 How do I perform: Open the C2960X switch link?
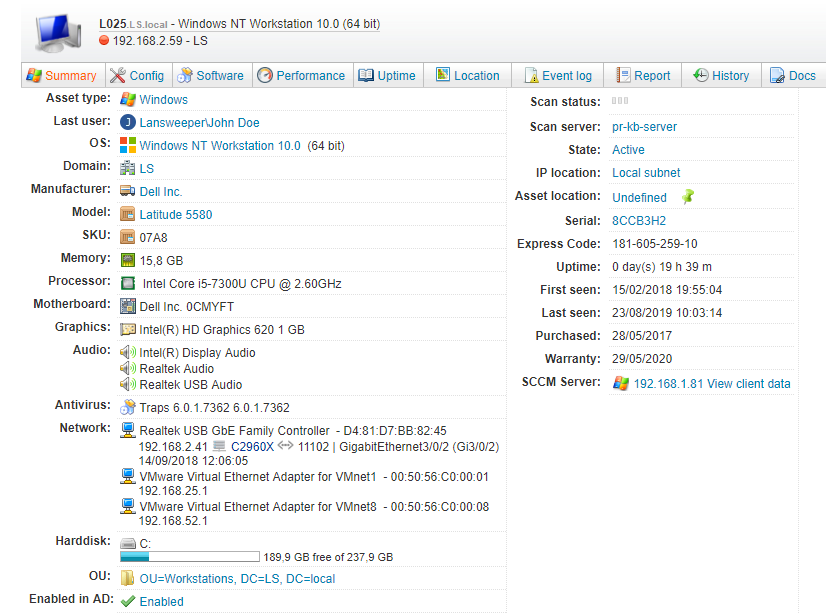click(252, 447)
